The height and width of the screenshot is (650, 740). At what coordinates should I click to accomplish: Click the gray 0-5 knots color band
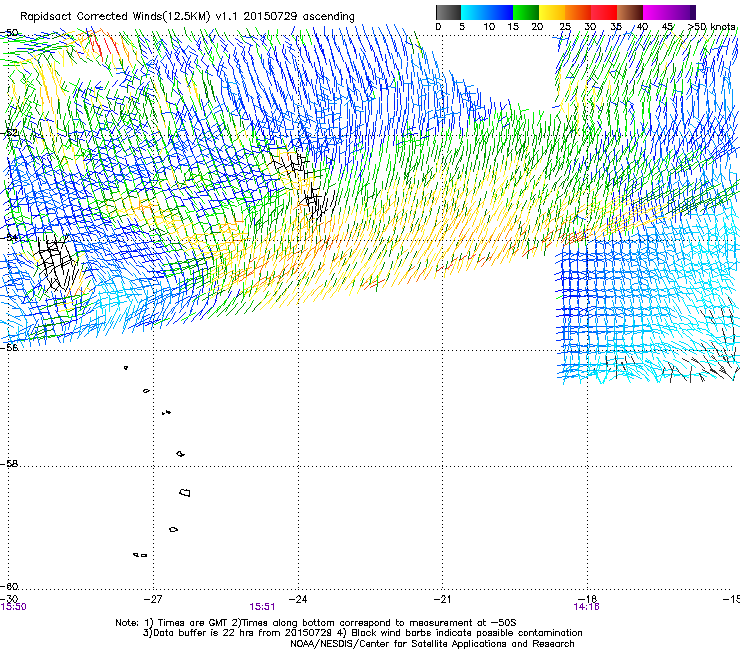448,12
